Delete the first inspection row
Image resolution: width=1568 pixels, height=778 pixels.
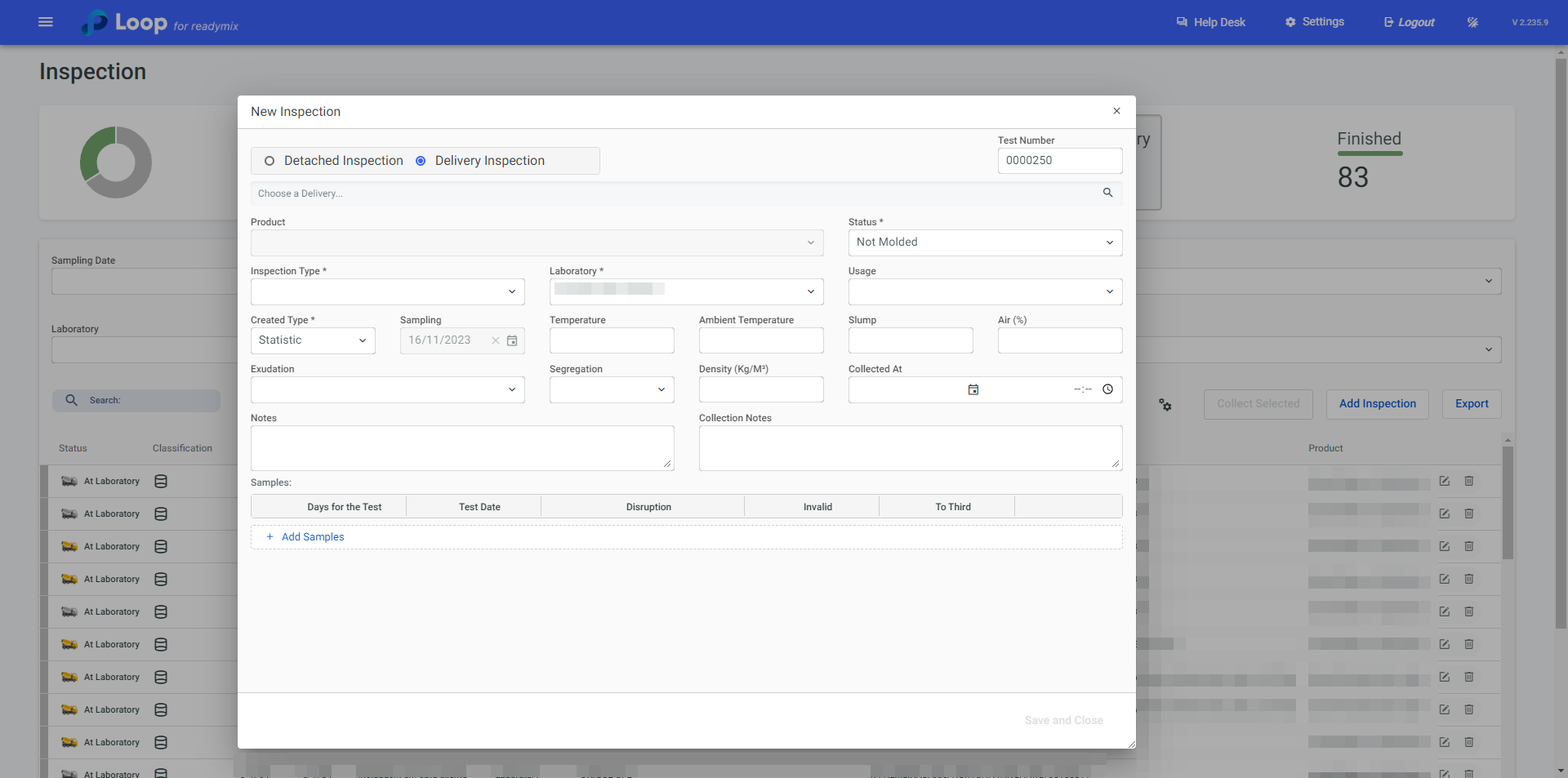click(x=1468, y=482)
